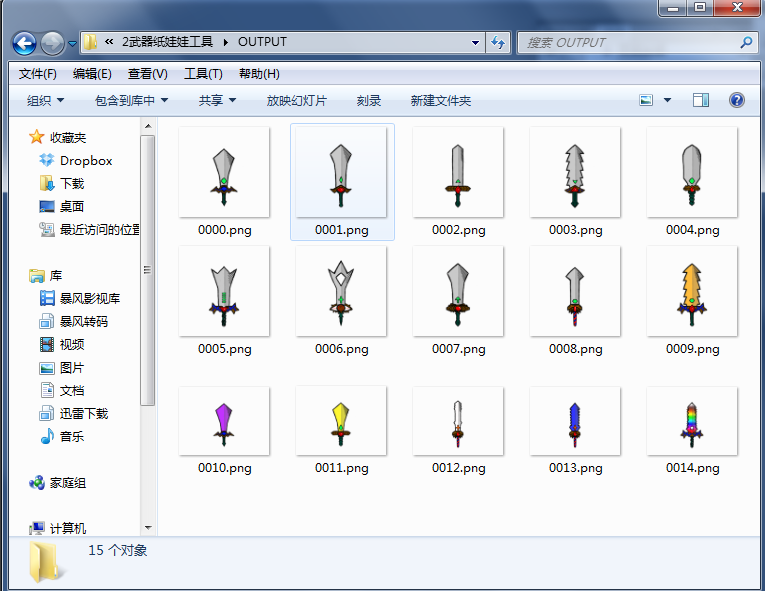Viewport: 765px width, 591px height.
Task: Select Dropbox in favorites
Action: [86, 161]
